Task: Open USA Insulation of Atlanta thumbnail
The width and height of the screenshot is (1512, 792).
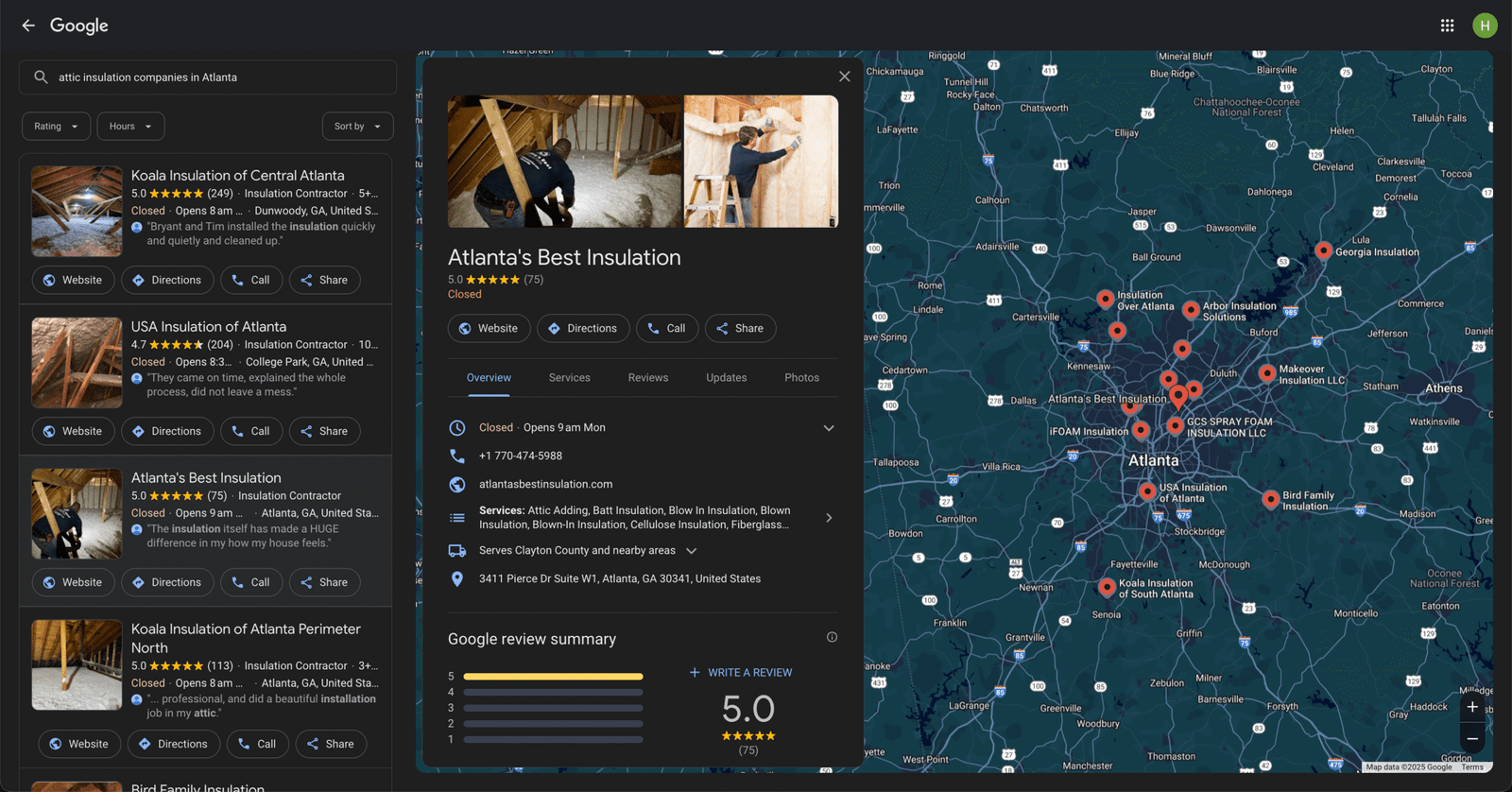Action: coord(77,363)
